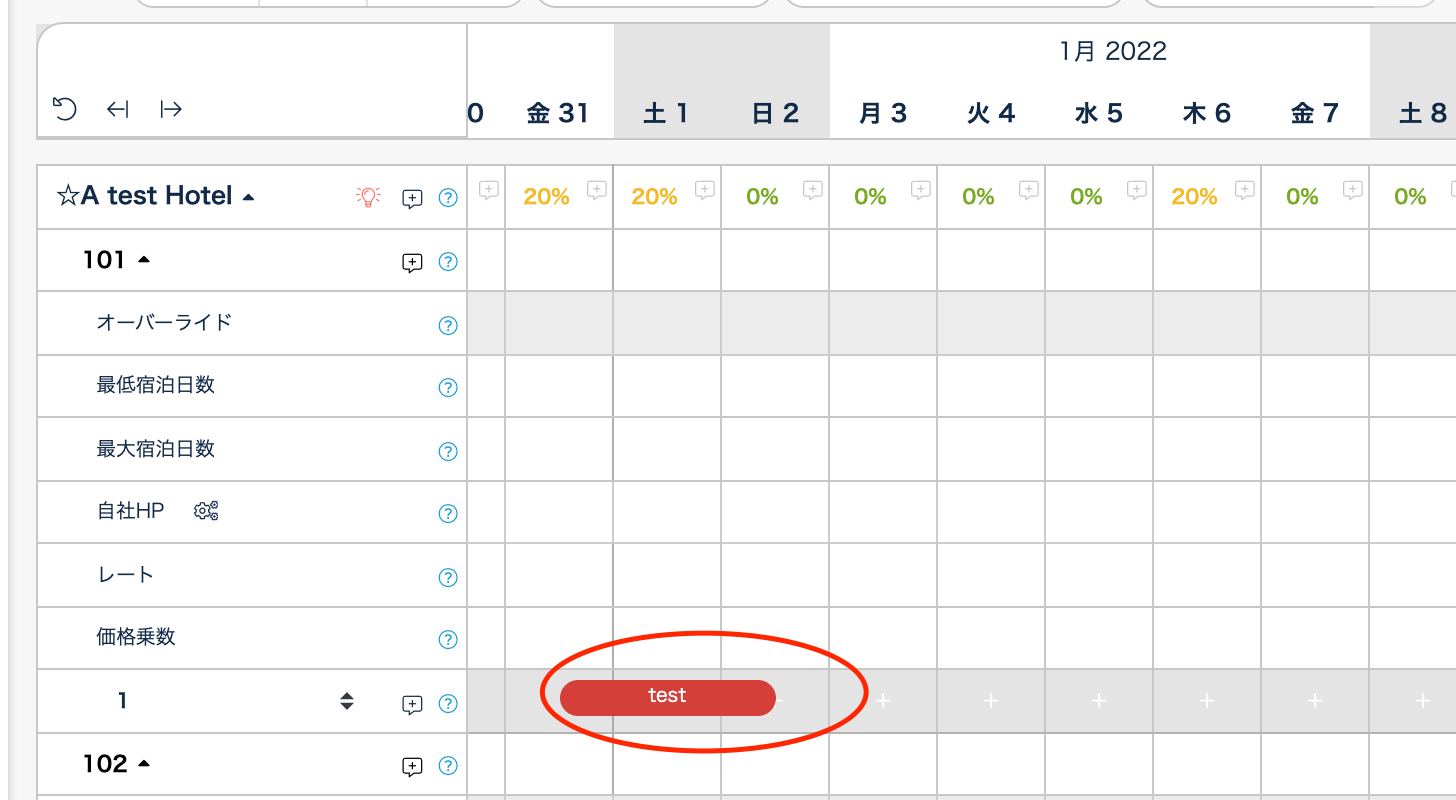Click the 20% occupancy value on 木 6
Viewport: 1456px width, 800px height.
1194,197
